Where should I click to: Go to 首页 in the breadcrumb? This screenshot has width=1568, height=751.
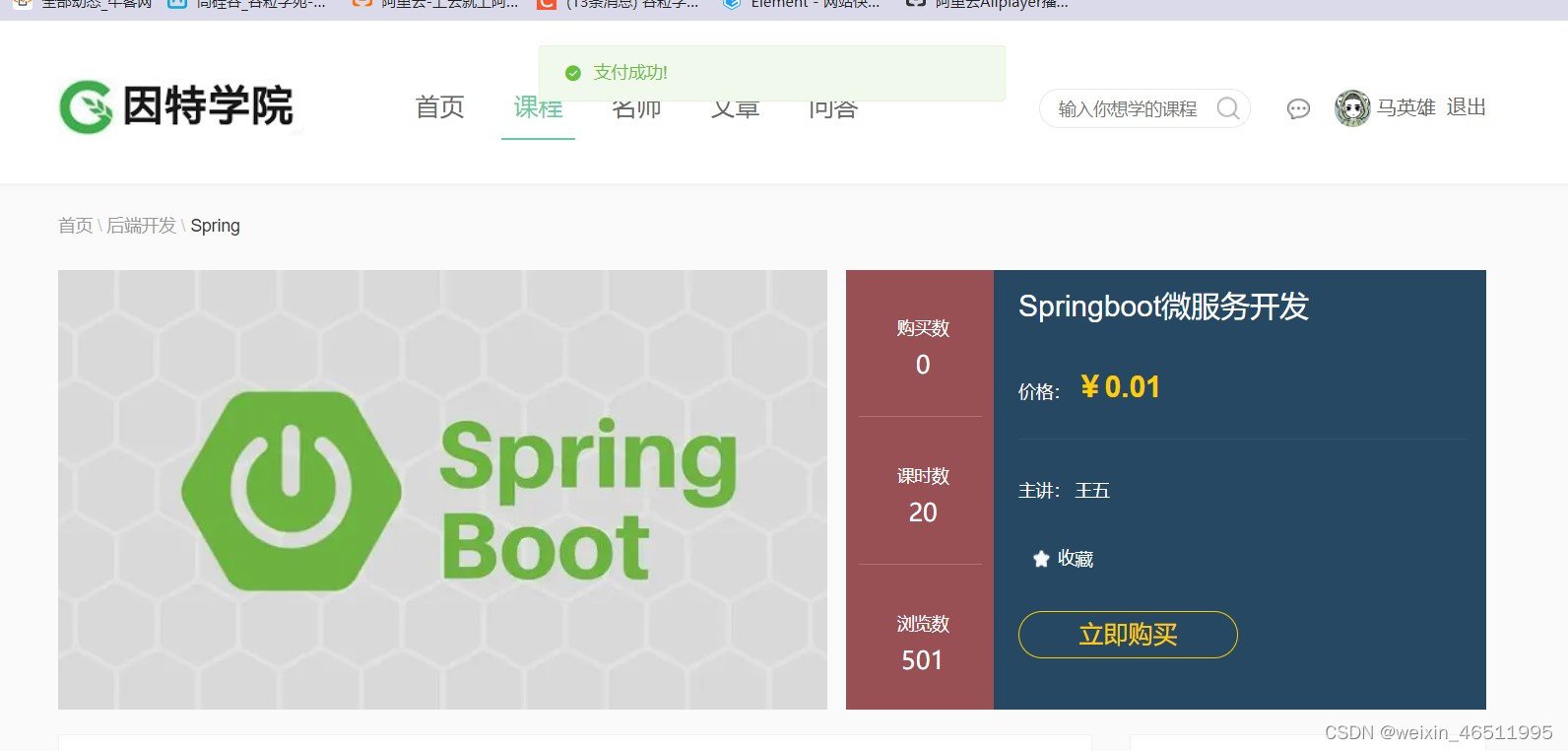[75, 226]
